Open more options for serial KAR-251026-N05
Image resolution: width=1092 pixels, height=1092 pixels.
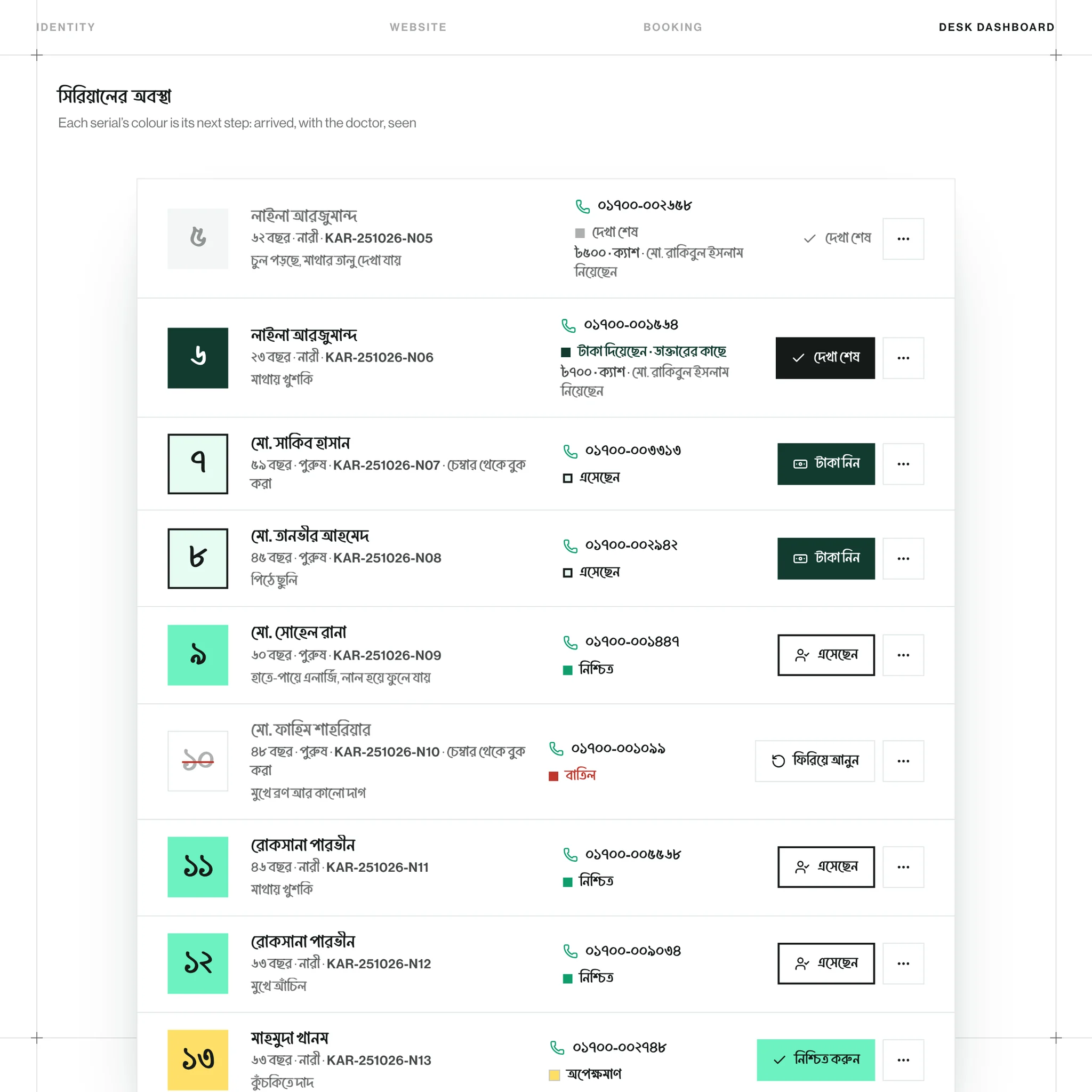click(903, 238)
